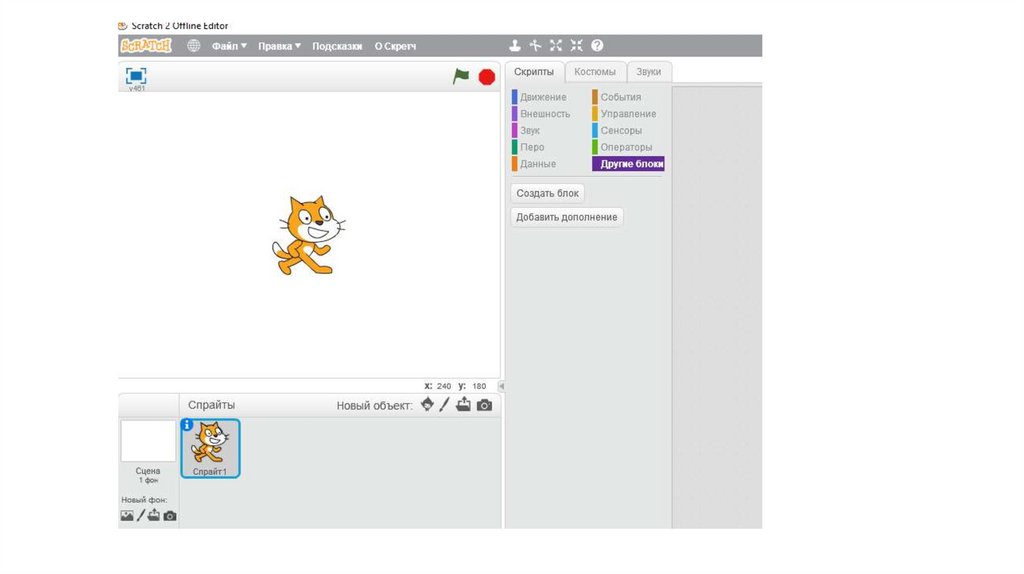Click the red stop button
This screenshot has height=574, width=1024.
click(487, 77)
